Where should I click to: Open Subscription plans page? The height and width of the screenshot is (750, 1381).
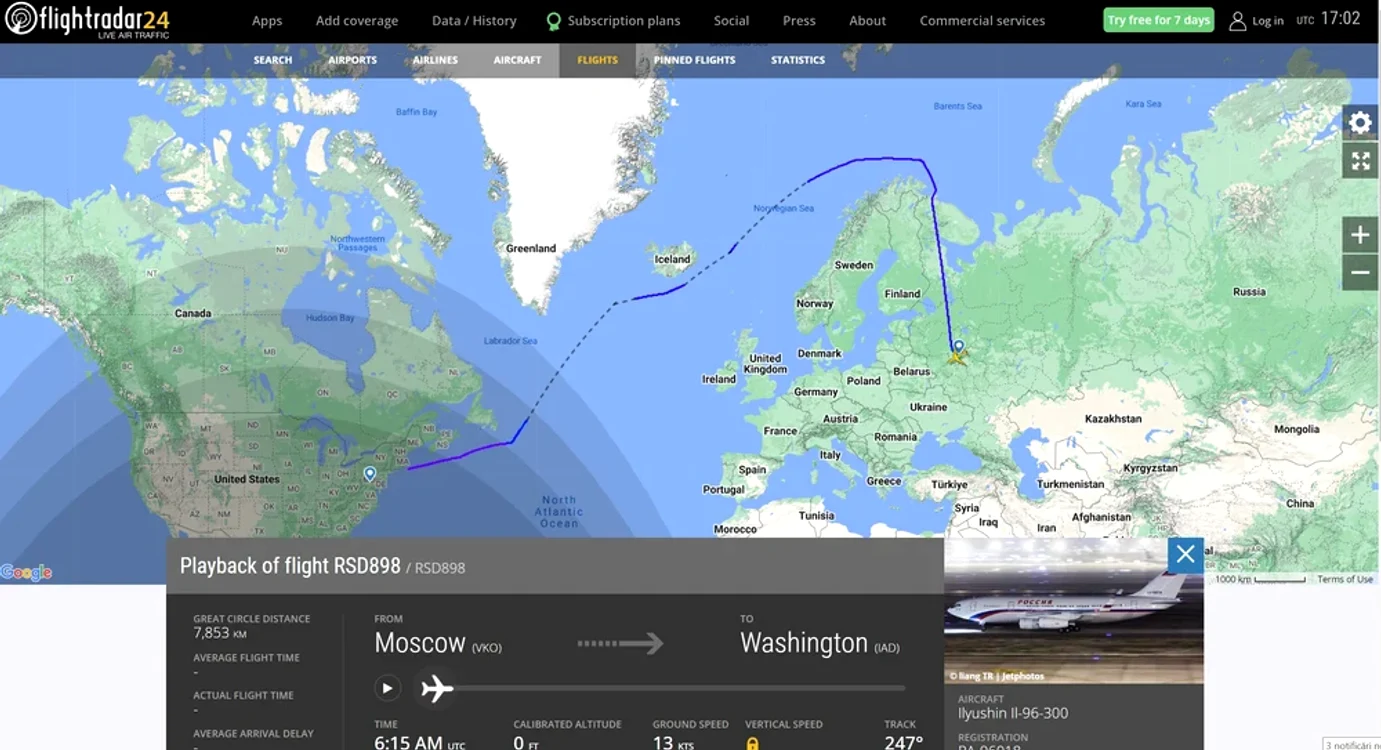pos(624,21)
